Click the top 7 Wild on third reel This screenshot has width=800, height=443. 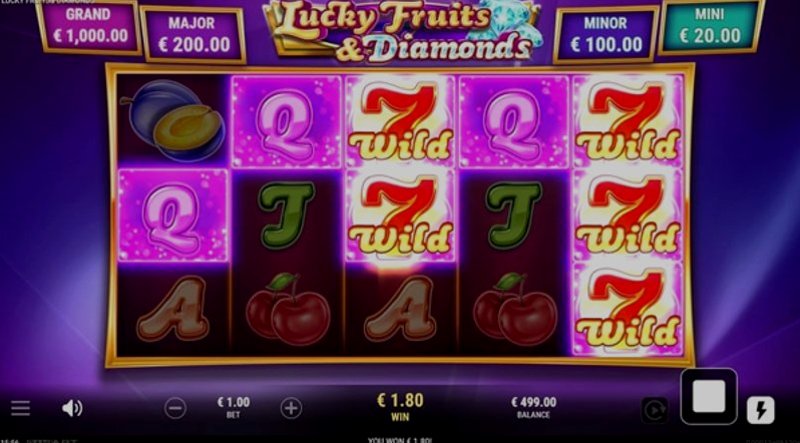[400, 121]
